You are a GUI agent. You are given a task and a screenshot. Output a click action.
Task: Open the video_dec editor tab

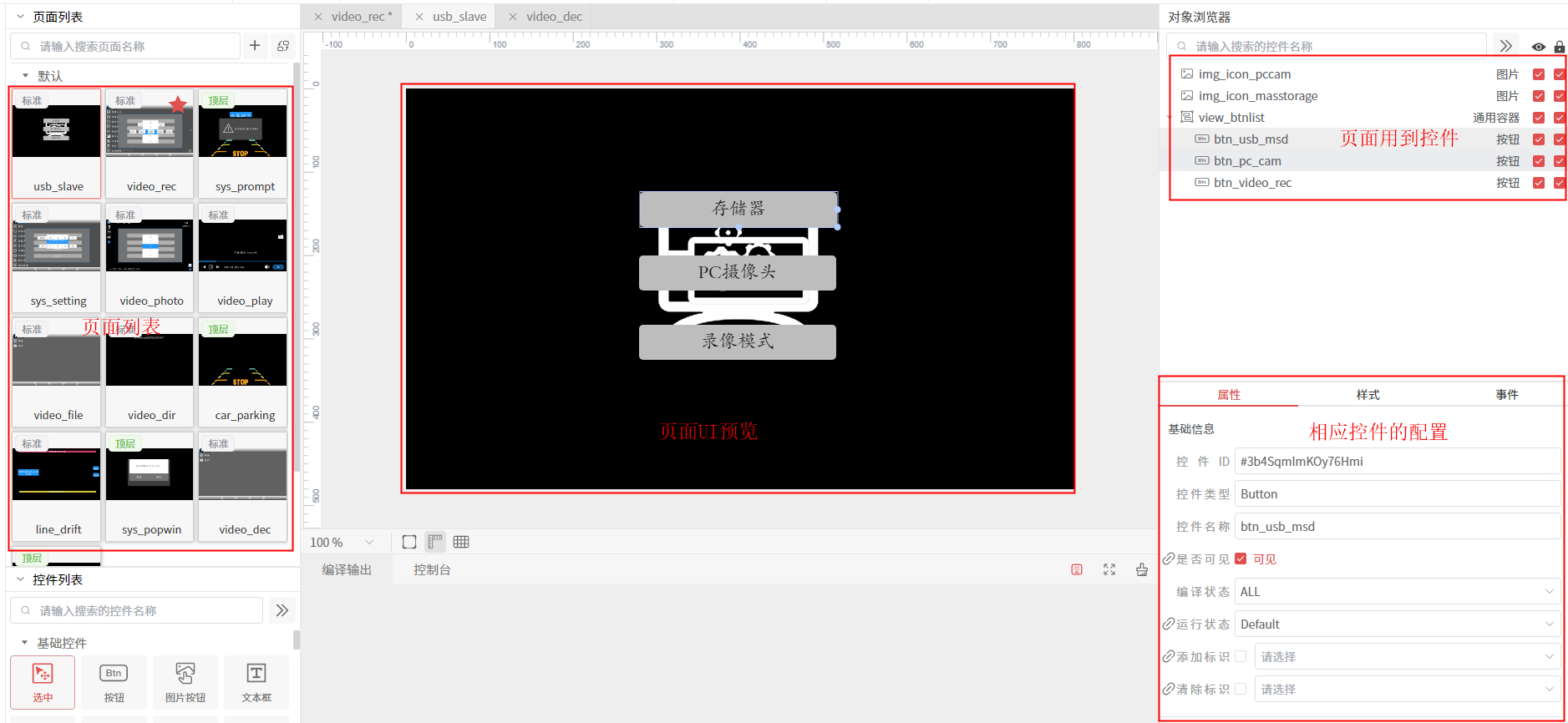click(554, 17)
